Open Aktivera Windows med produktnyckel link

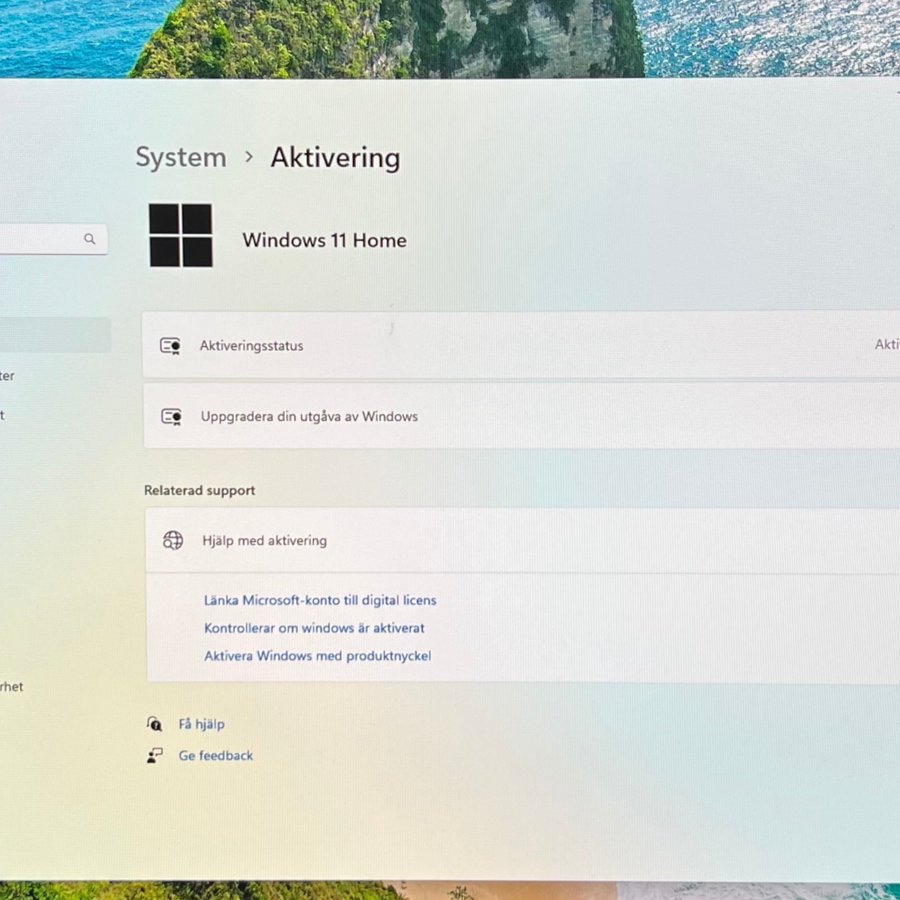[317, 656]
